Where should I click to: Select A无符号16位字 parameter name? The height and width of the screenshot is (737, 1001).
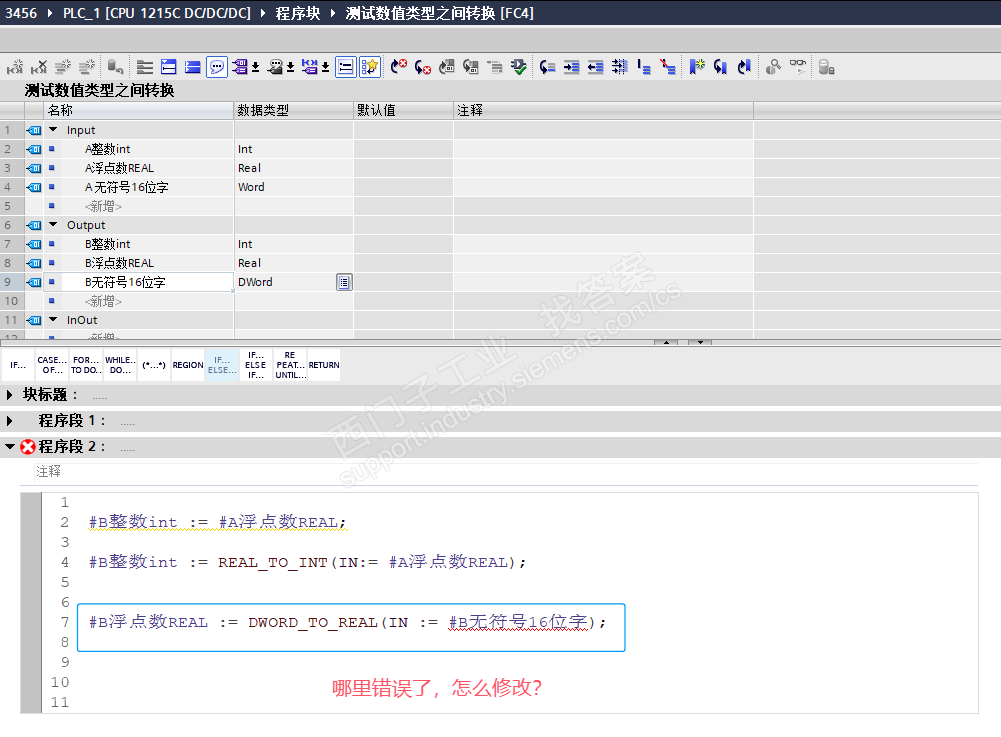click(126, 187)
